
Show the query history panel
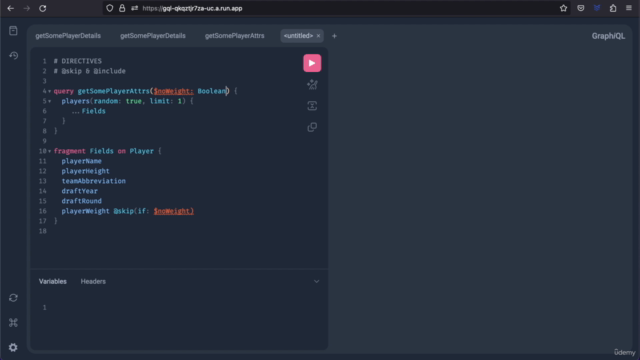tap(13, 55)
